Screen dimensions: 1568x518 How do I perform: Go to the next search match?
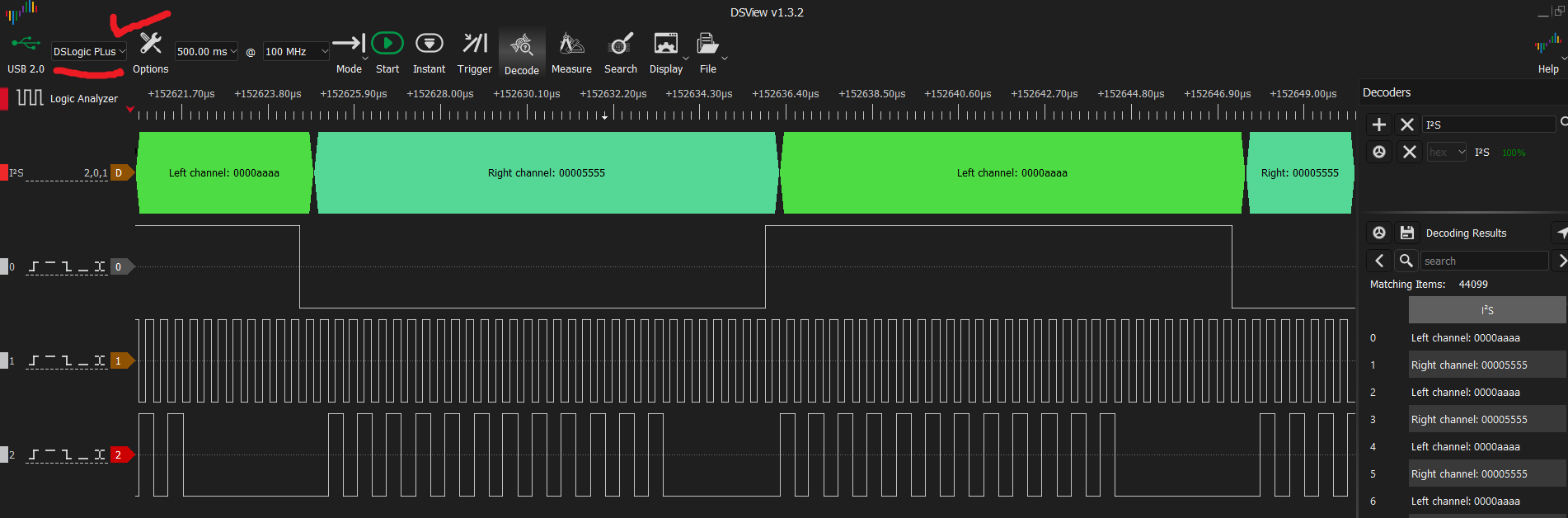[1561, 261]
